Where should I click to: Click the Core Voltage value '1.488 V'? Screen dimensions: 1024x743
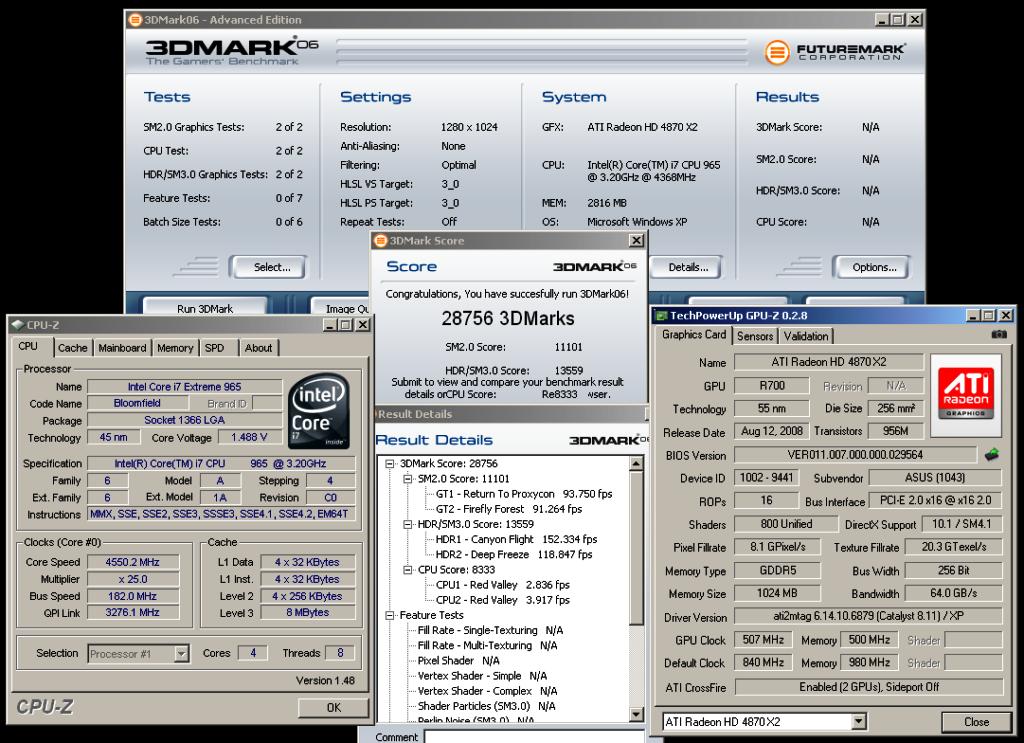point(249,437)
